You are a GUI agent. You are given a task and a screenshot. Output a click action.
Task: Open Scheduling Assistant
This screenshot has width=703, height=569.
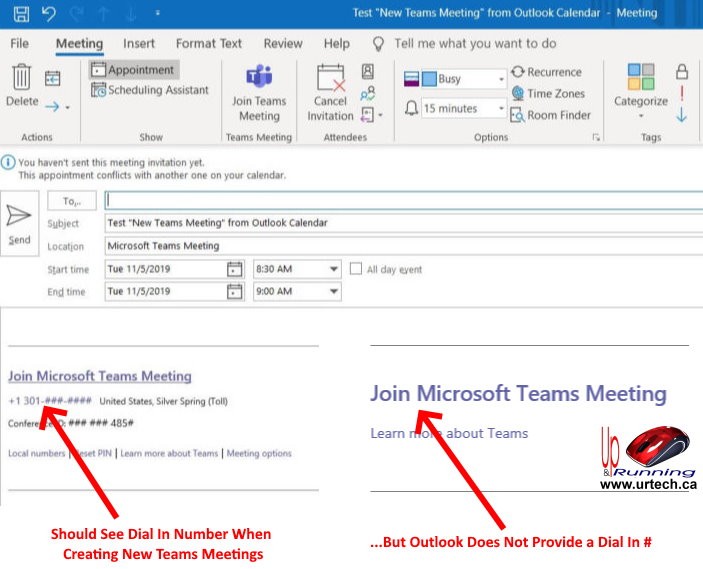coord(150,90)
